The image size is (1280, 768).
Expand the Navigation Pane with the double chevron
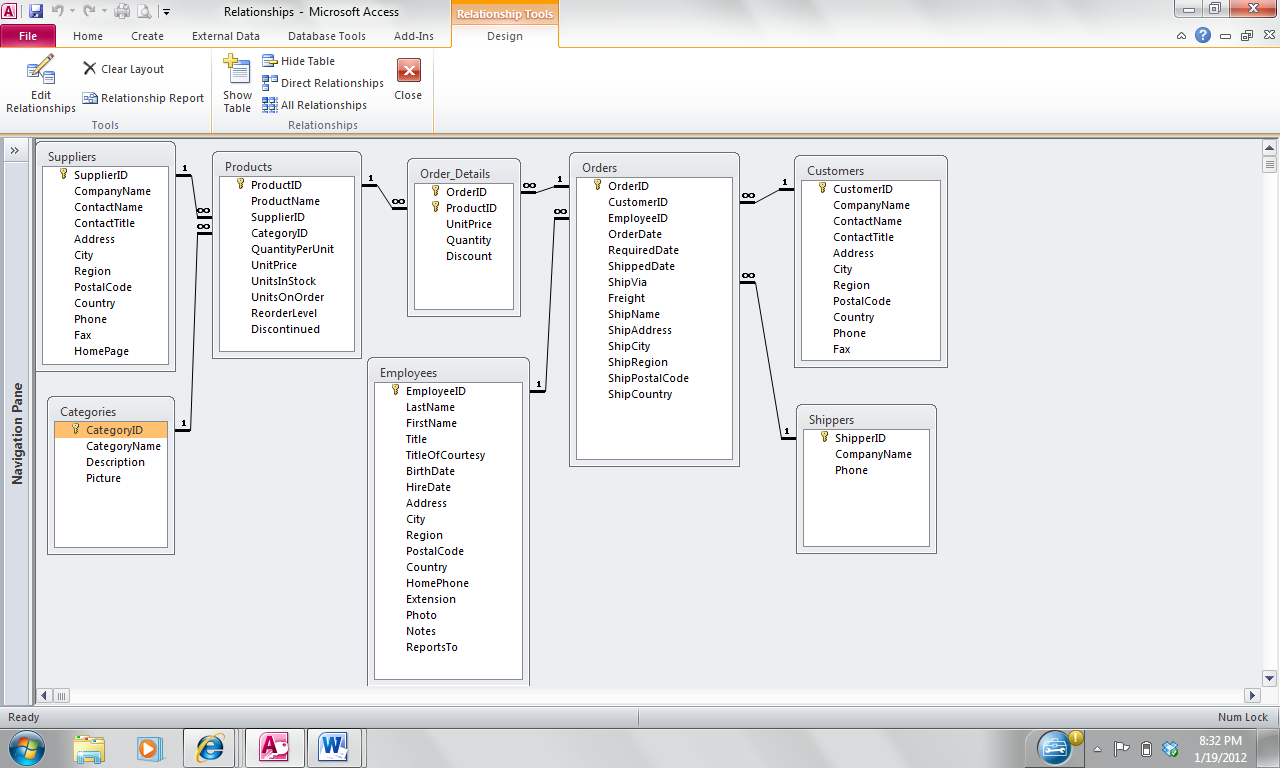tap(17, 151)
